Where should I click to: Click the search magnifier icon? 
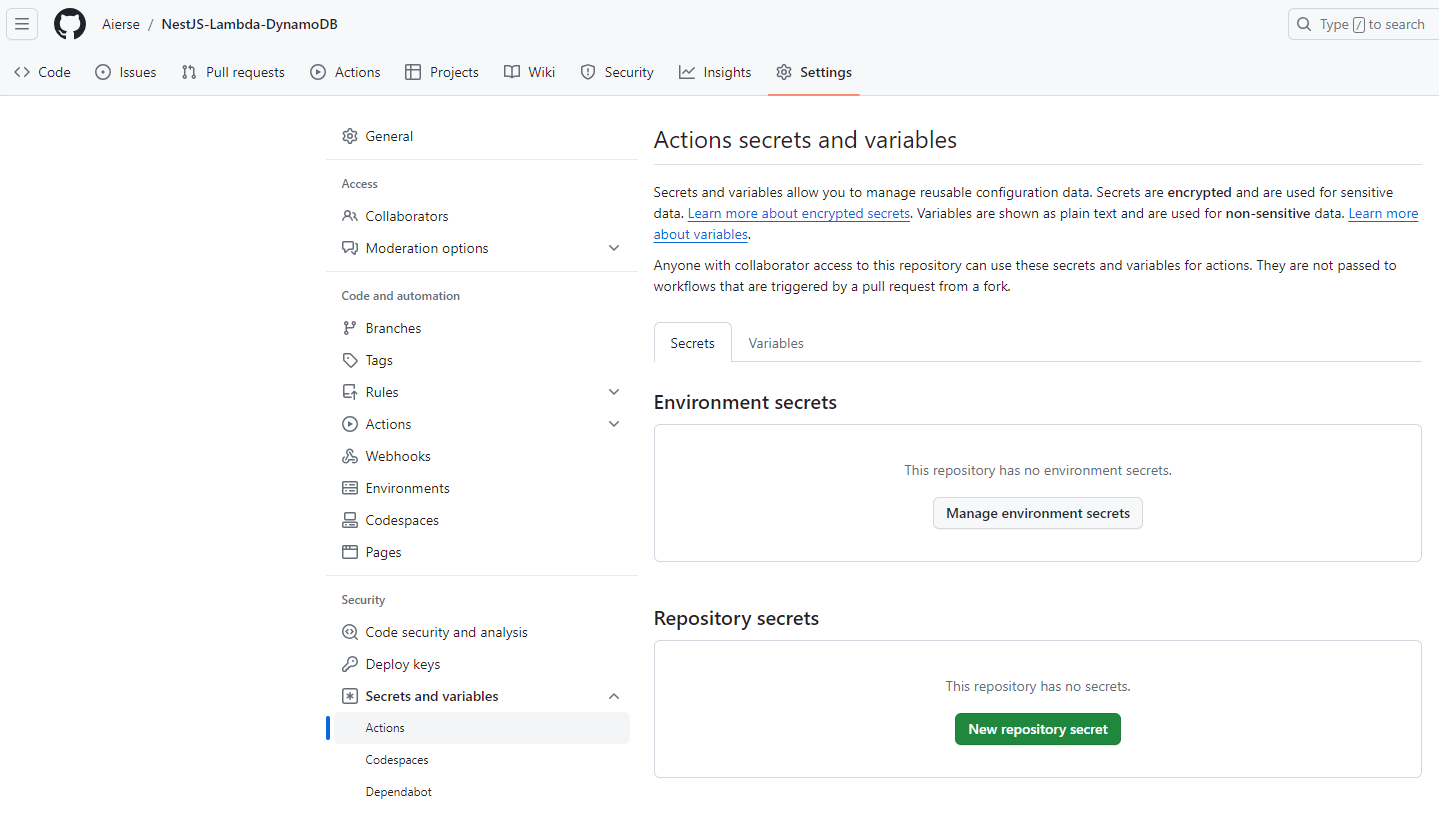(1304, 24)
